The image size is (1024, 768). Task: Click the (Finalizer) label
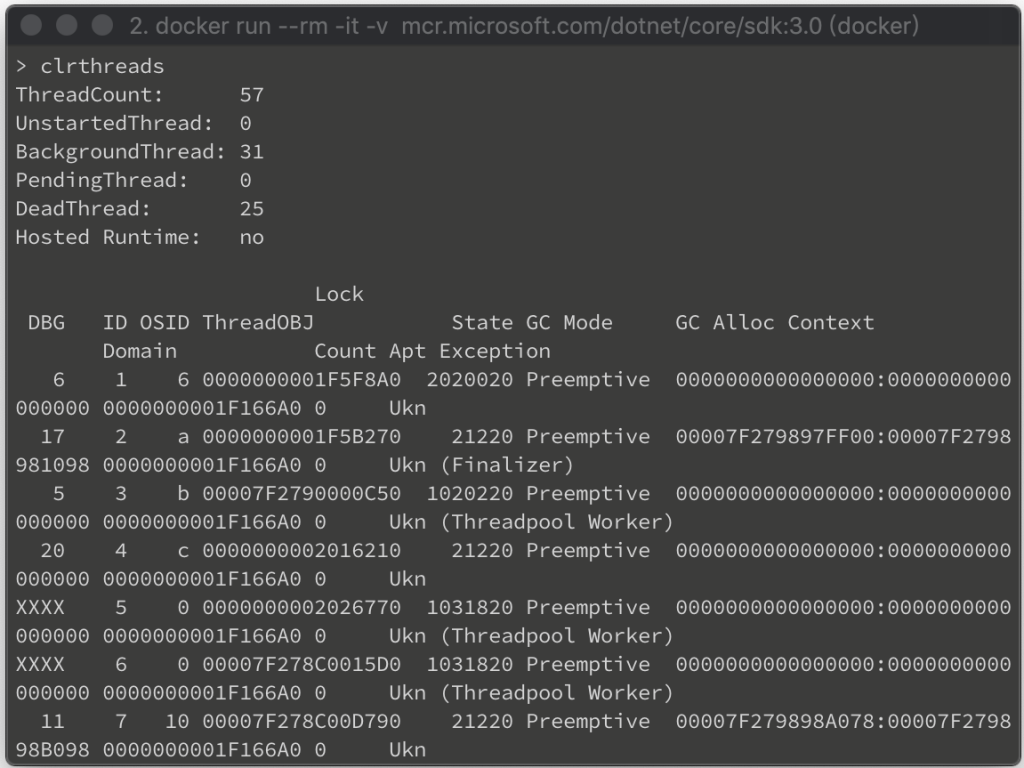point(507,465)
